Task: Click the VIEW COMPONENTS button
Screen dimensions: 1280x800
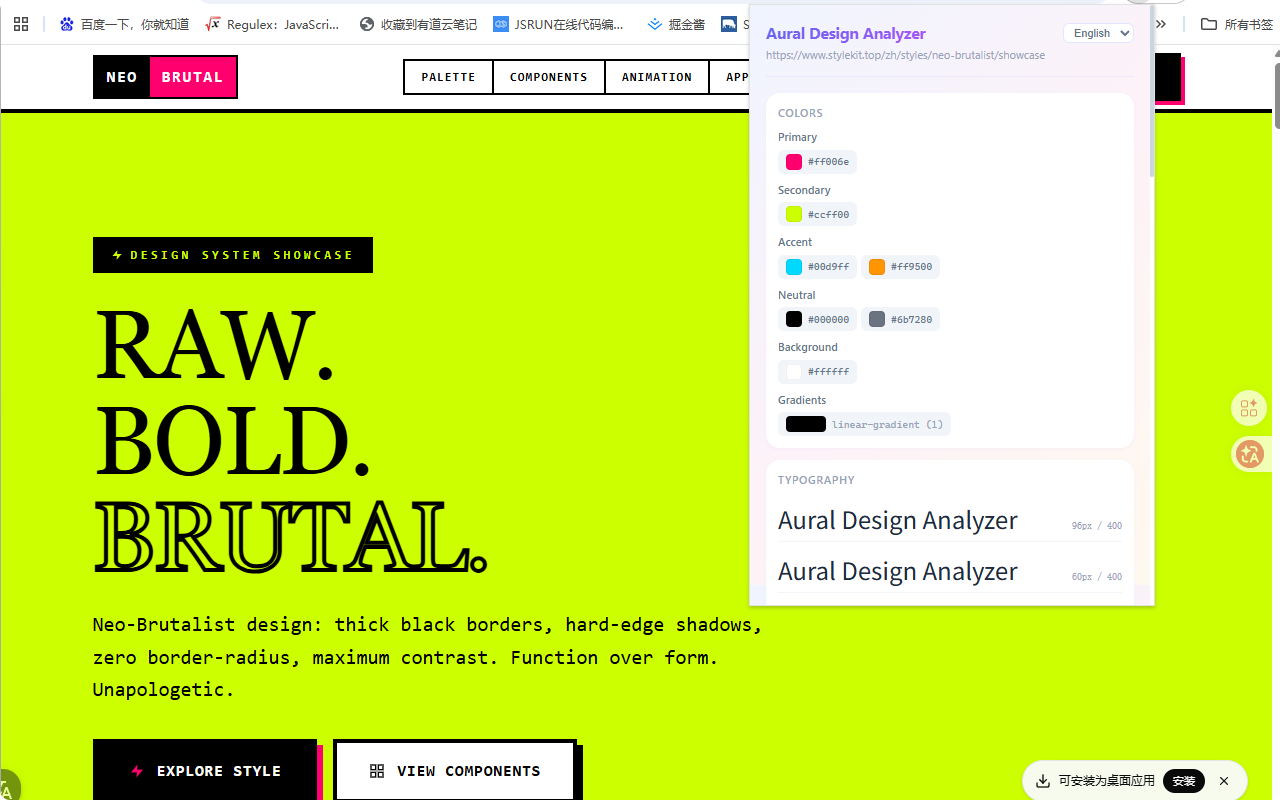Action: 455,770
